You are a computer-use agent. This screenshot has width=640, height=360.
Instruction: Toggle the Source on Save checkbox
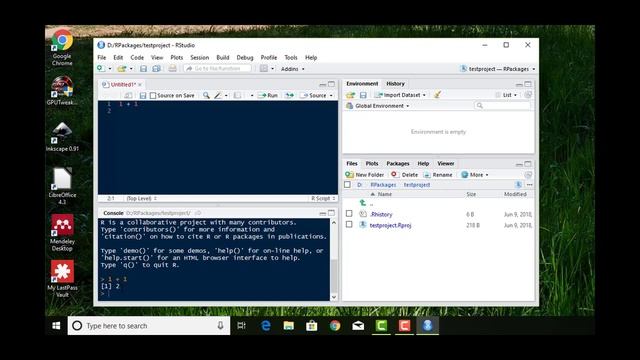click(153, 96)
